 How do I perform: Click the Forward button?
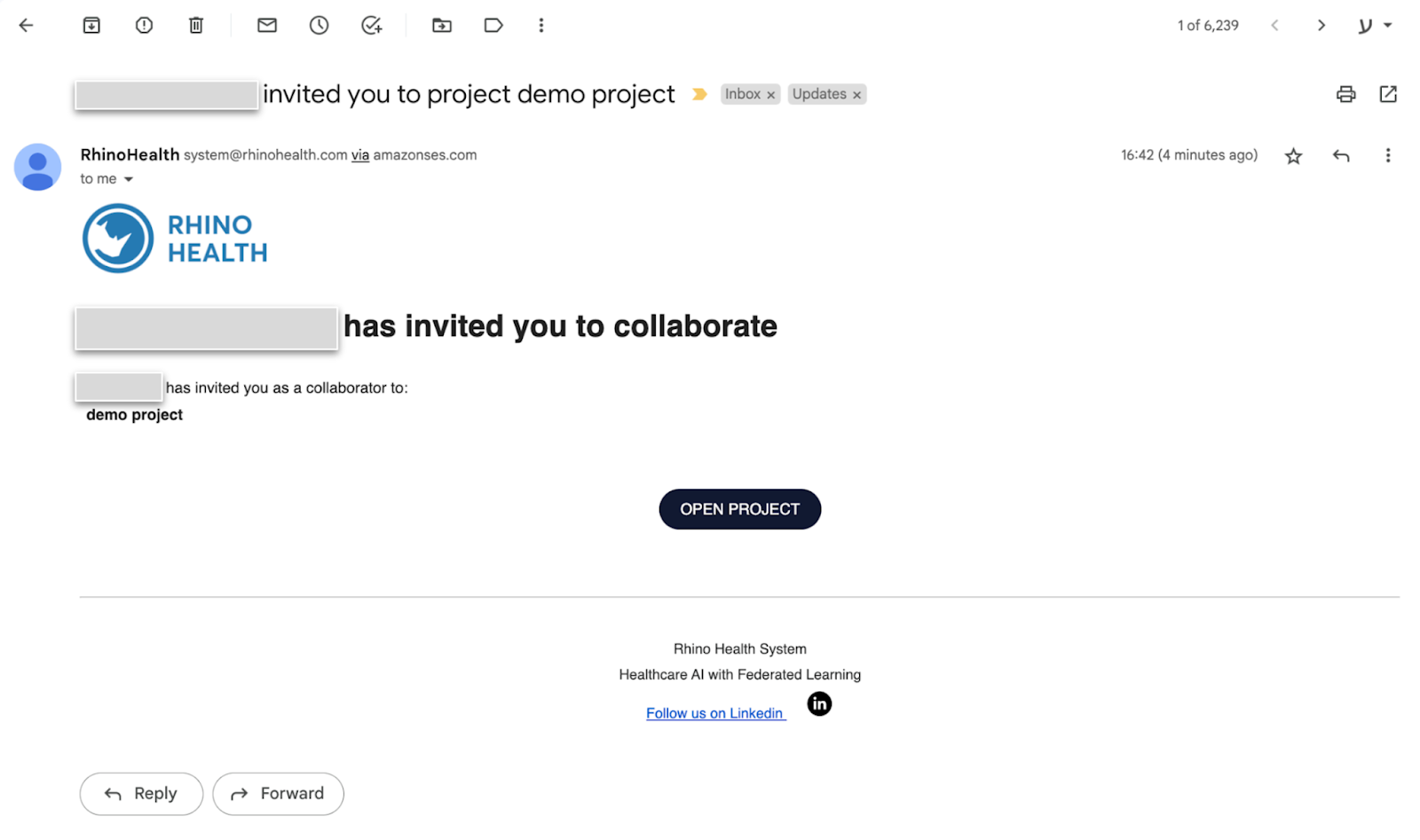point(278,794)
